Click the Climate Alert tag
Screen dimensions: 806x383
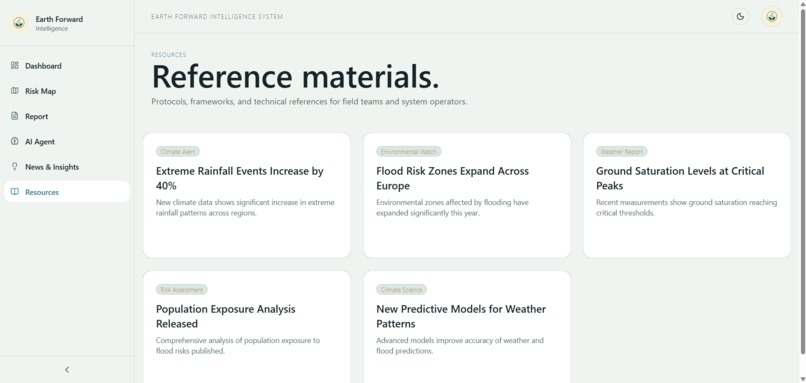coord(177,152)
